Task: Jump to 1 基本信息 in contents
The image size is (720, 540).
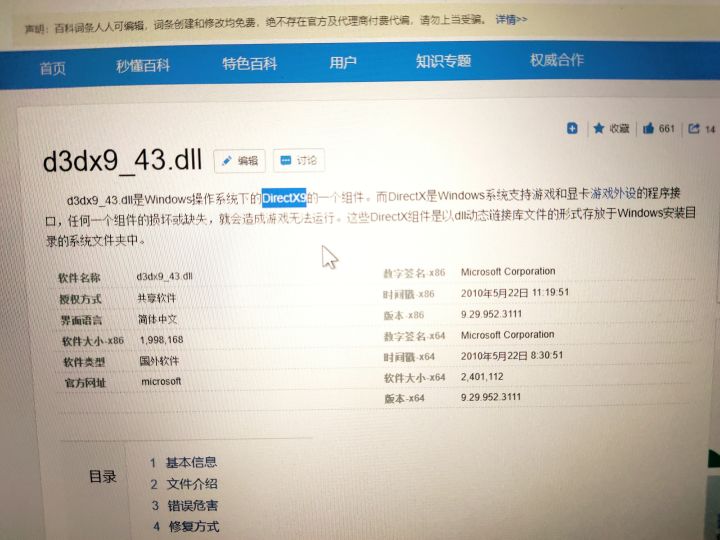Action: tap(183, 462)
